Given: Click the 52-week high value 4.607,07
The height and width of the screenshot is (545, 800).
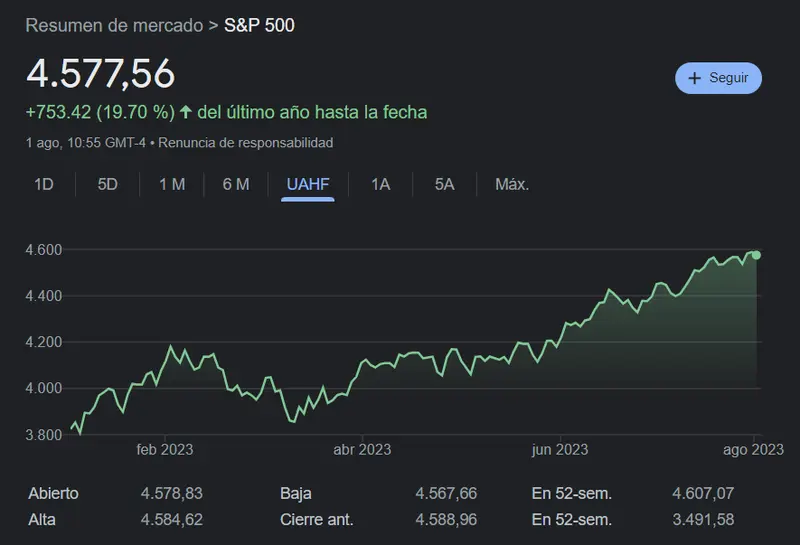Looking at the screenshot, I should click(703, 493).
